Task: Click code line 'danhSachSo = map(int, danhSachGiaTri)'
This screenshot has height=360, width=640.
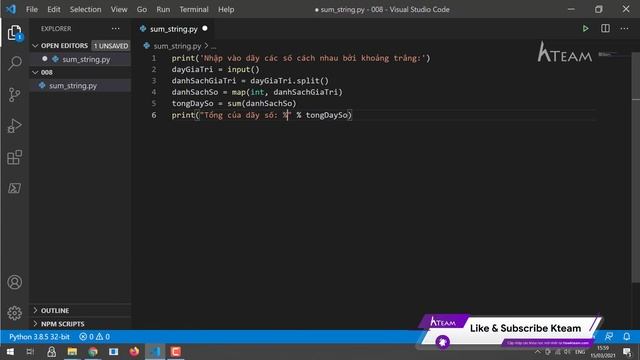Action: pyautogui.click(x=257, y=92)
